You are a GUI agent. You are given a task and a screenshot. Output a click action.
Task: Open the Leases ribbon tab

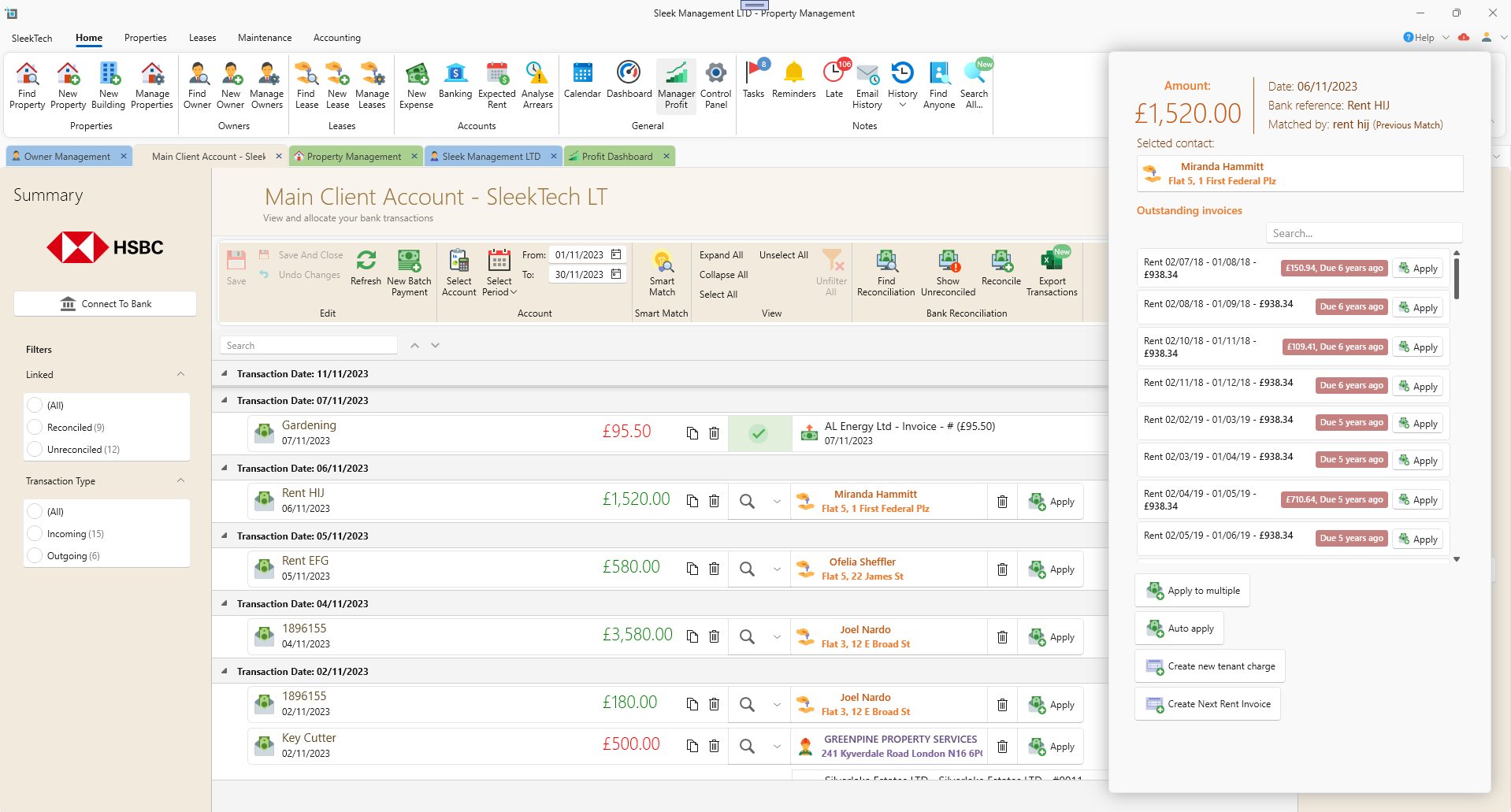[x=202, y=38]
